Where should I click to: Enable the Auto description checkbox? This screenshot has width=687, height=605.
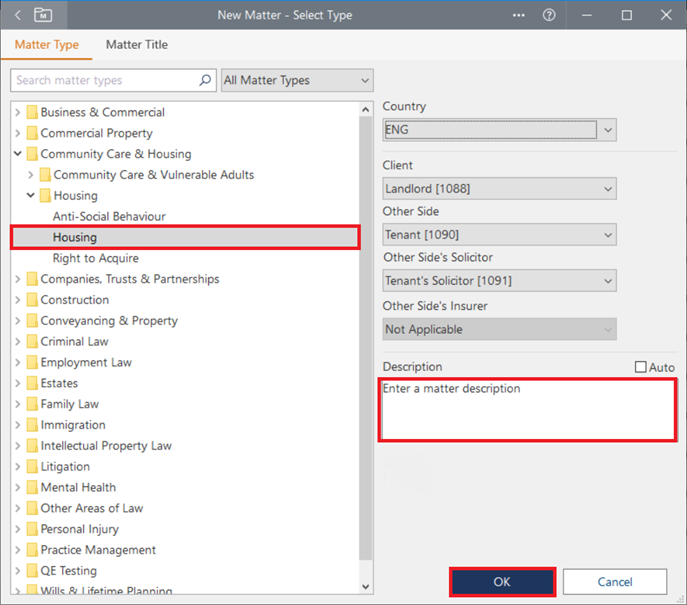[640, 367]
